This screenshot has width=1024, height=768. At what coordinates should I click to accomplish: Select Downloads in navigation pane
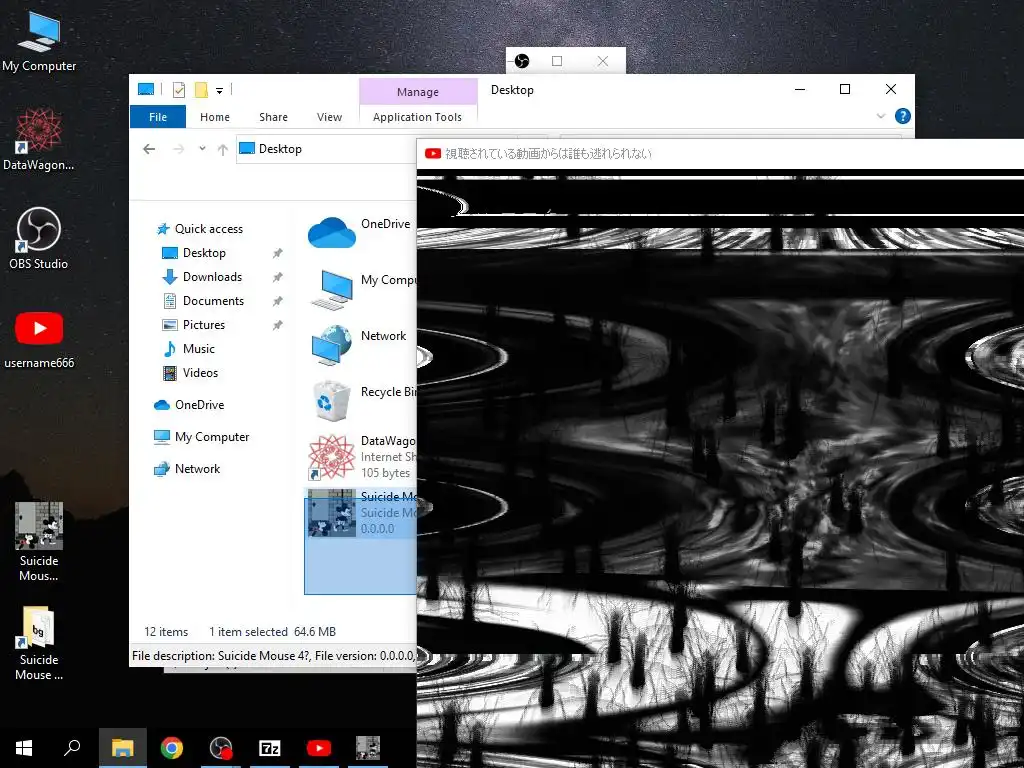click(202, 277)
